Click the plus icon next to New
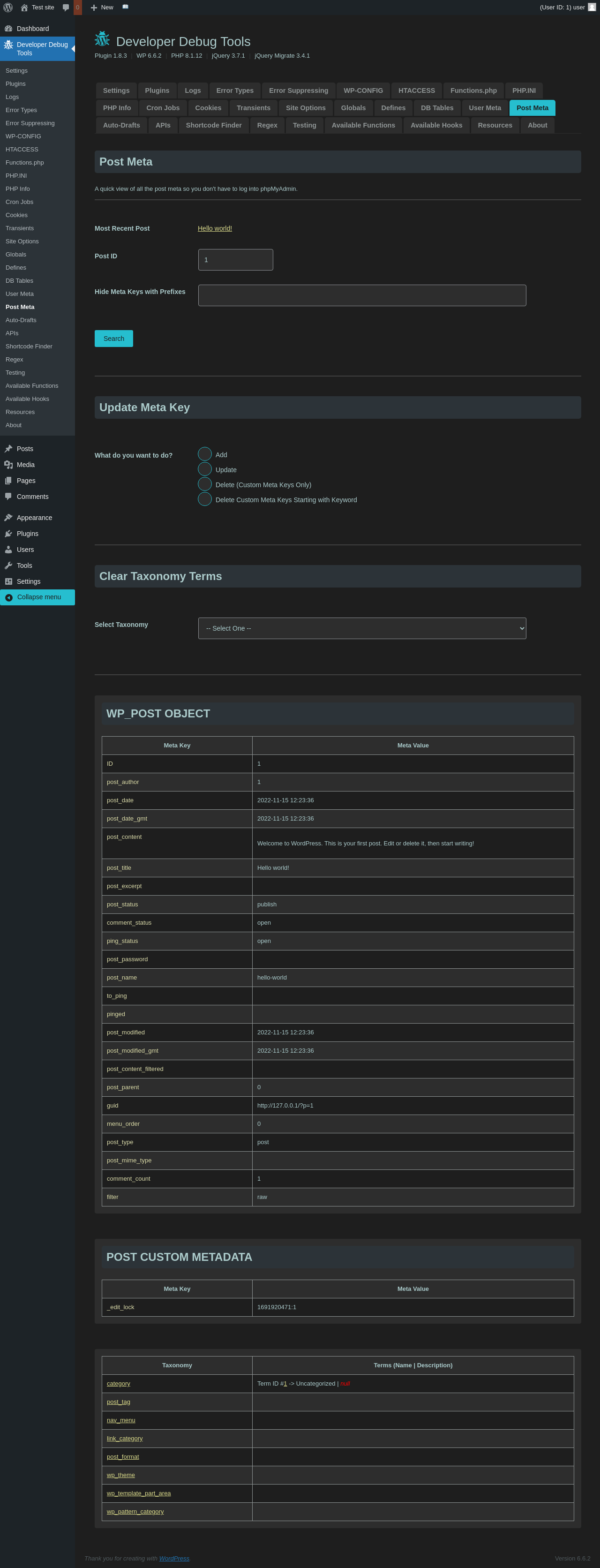Viewport: 600px width, 1568px height. click(94, 8)
